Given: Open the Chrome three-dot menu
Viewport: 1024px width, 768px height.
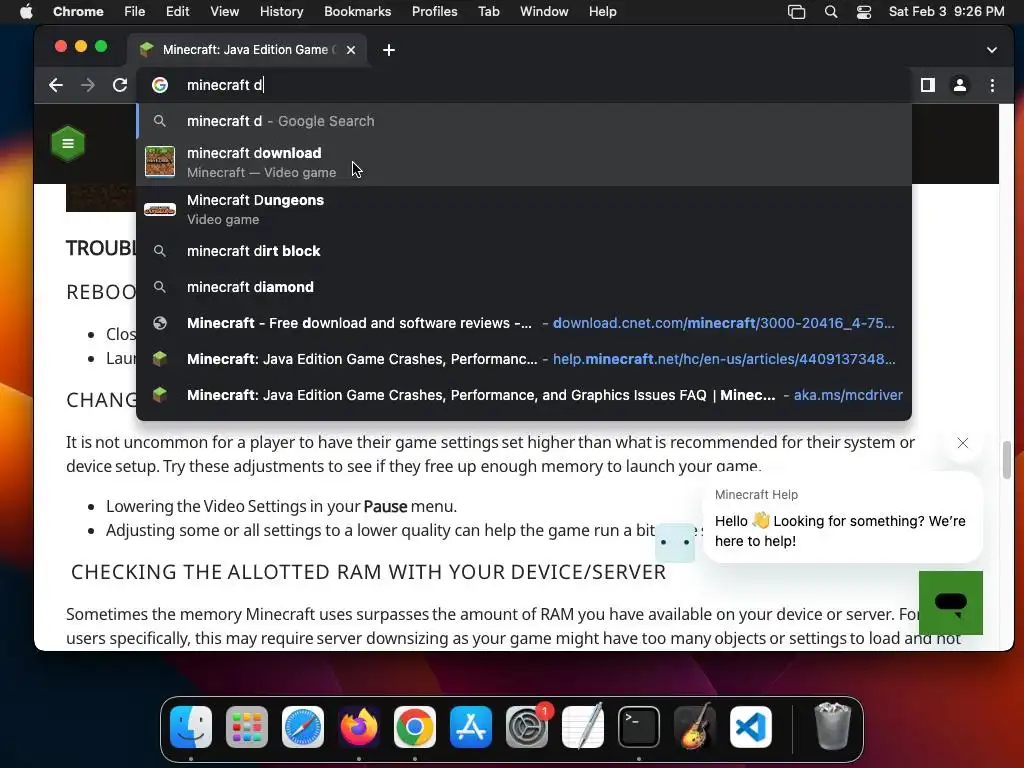Looking at the screenshot, I should (992, 85).
